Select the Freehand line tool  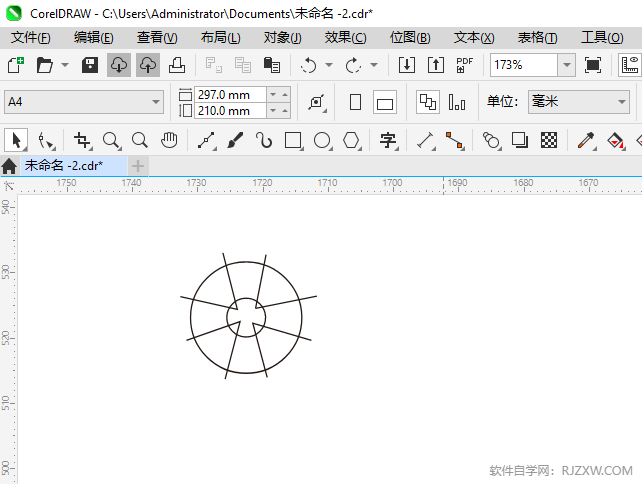(x=207, y=140)
